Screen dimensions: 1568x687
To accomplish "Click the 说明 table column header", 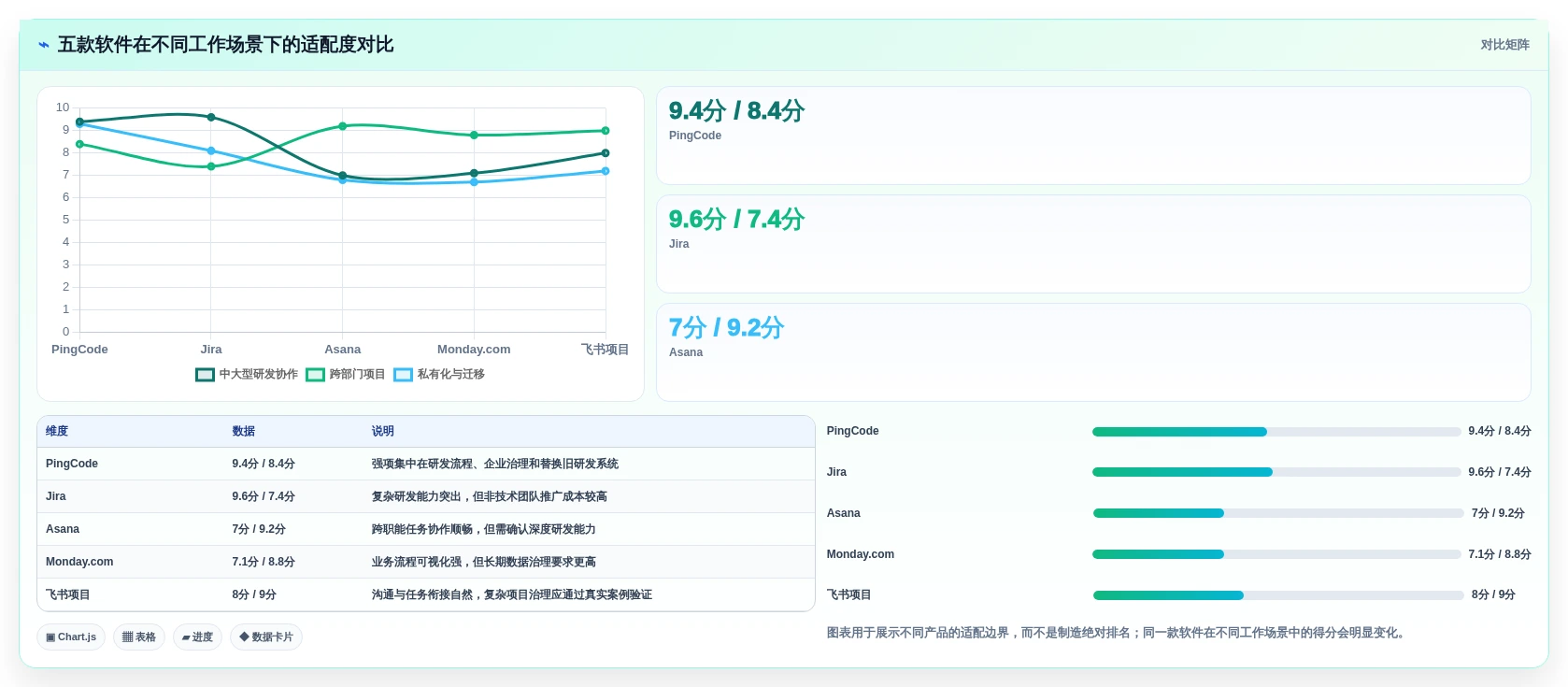I will tap(383, 431).
